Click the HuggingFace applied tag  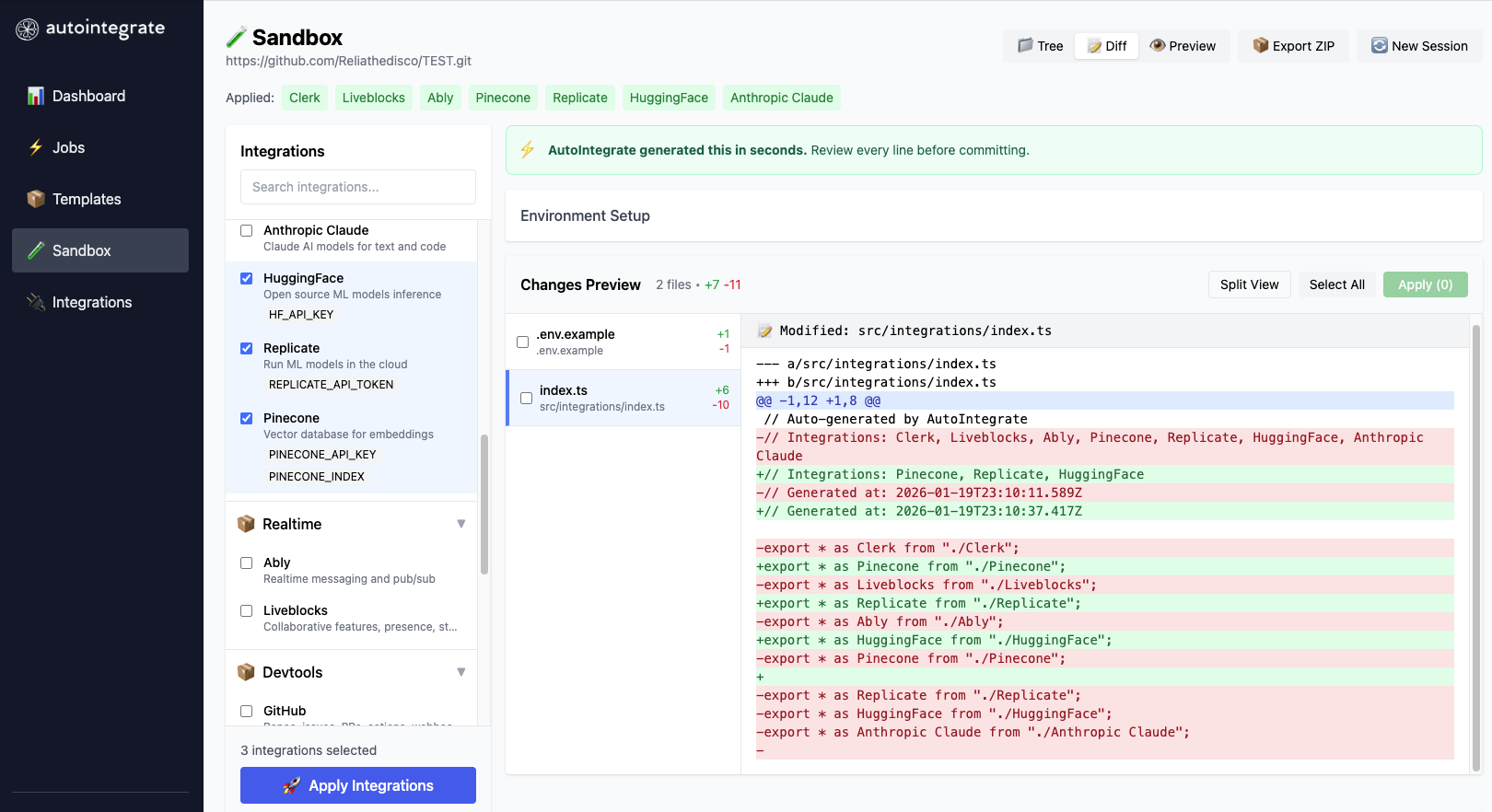point(669,98)
